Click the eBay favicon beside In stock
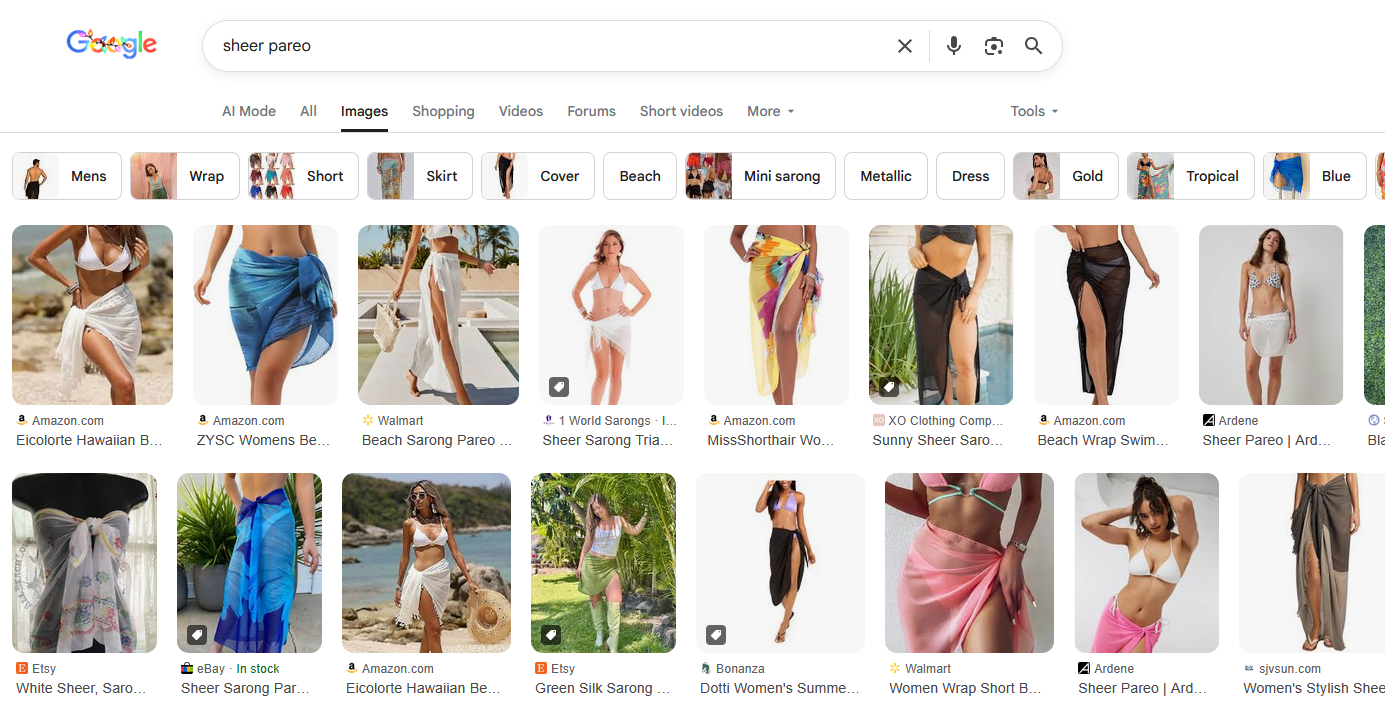This screenshot has width=1385, height=703. [x=187, y=669]
